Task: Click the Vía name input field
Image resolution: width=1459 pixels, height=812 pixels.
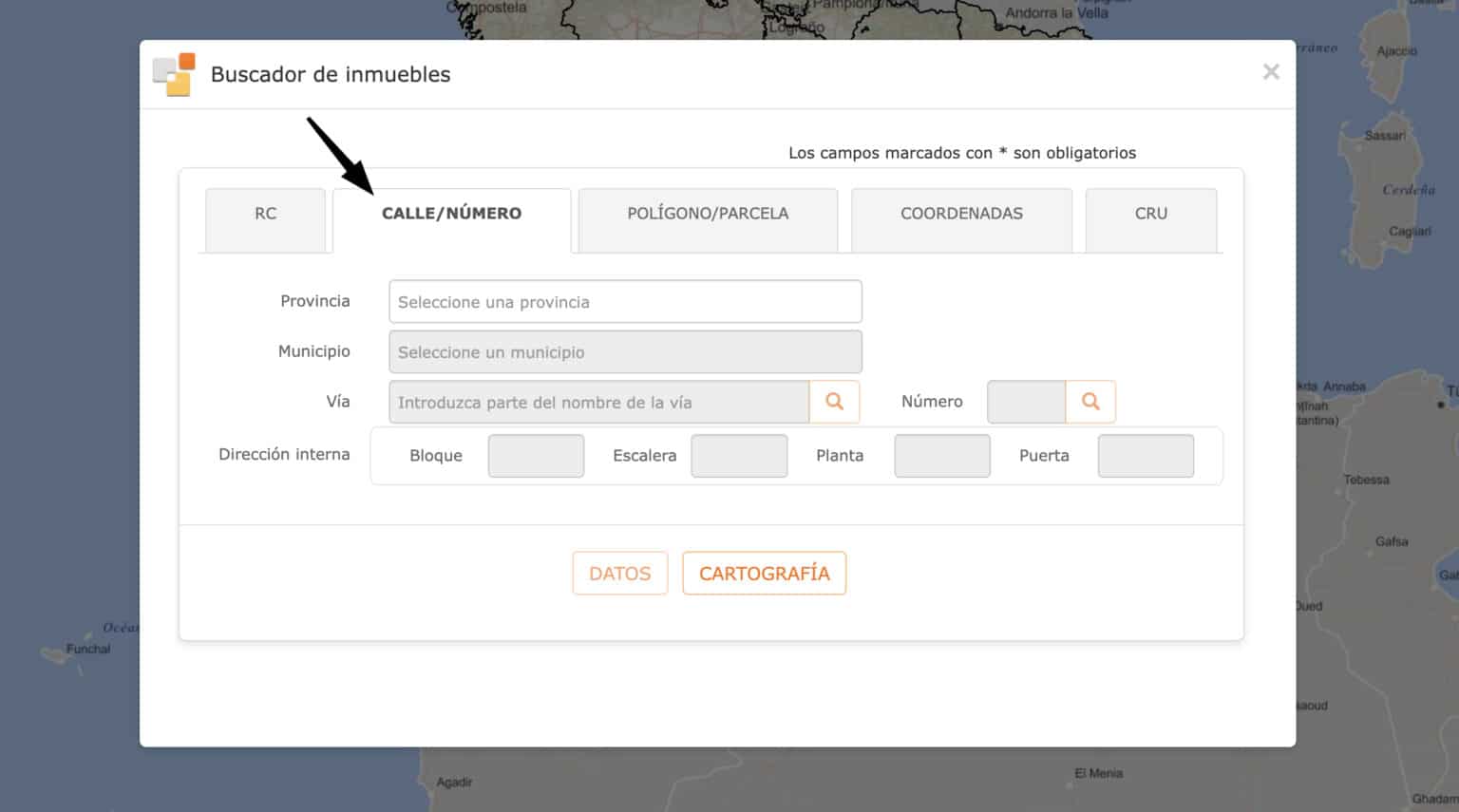Action: (598, 402)
